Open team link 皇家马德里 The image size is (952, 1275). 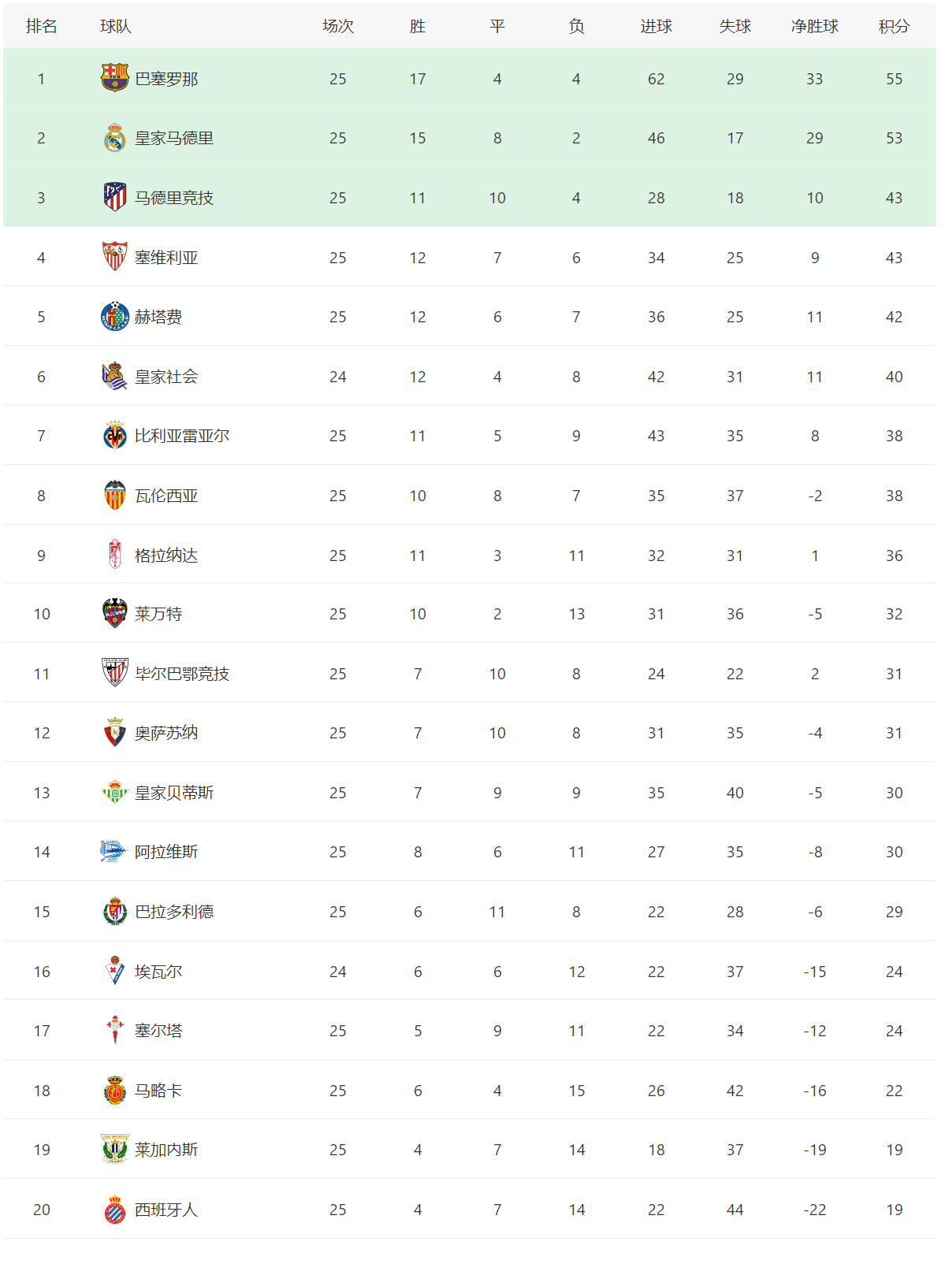[174, 138]
